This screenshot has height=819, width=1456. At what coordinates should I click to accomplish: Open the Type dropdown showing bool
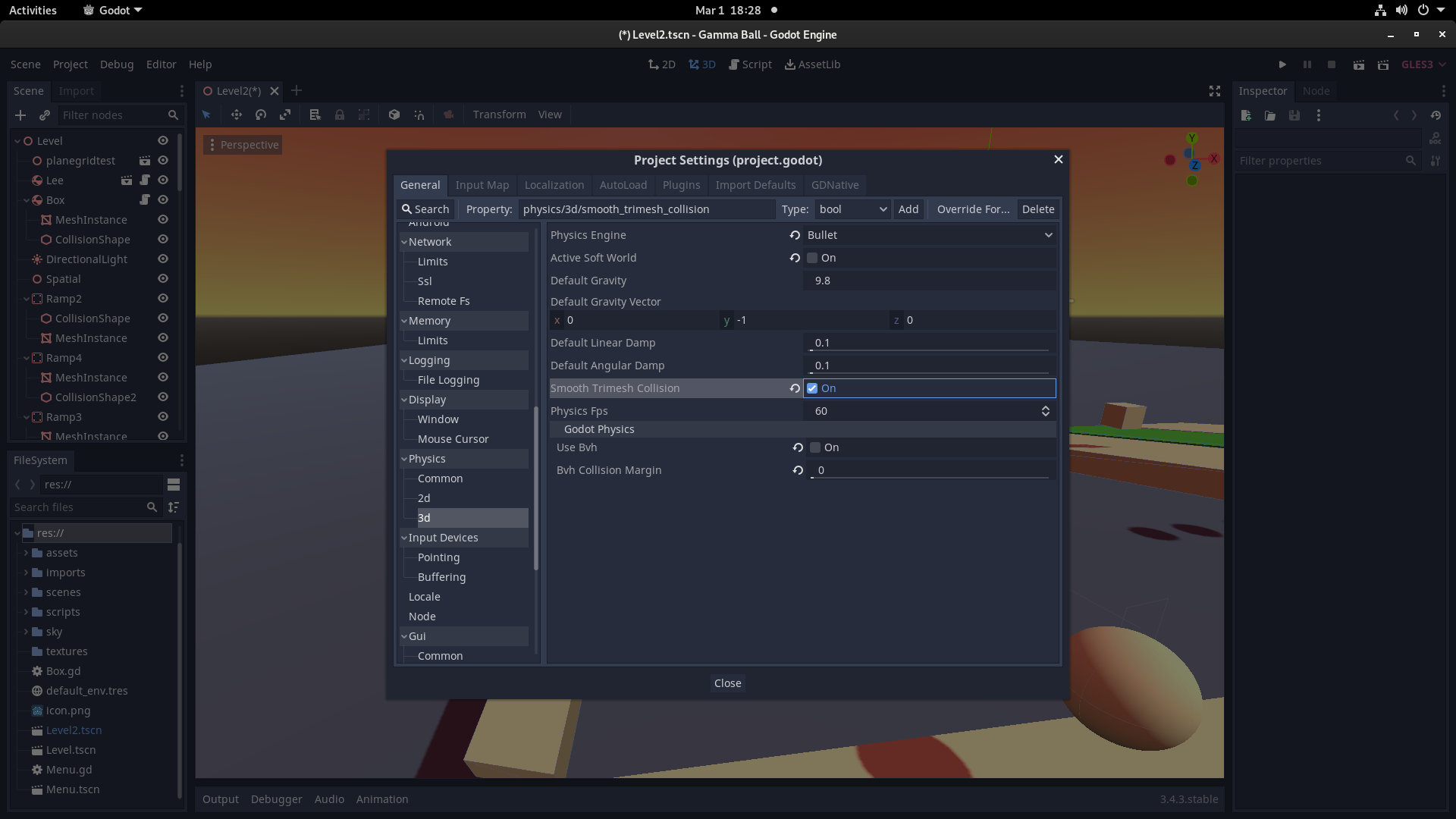click(x=852, y=209)
